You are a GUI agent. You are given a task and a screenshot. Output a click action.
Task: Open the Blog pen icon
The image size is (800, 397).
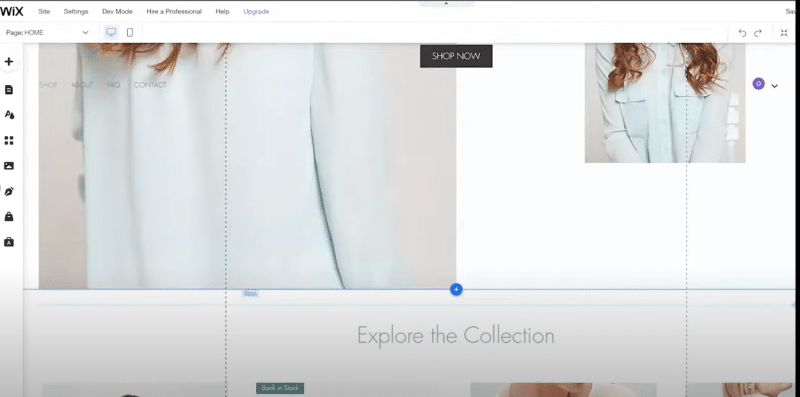(x=9, y=191)
